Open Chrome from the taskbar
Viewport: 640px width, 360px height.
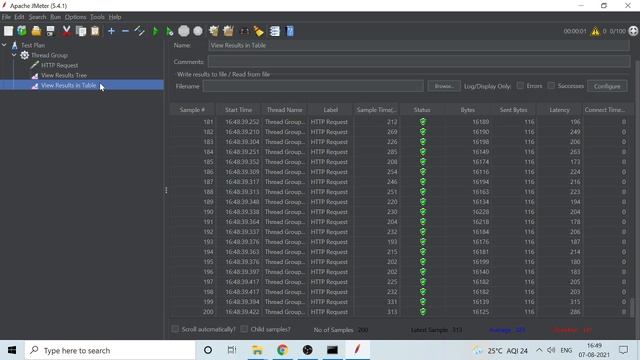point(282,350)
